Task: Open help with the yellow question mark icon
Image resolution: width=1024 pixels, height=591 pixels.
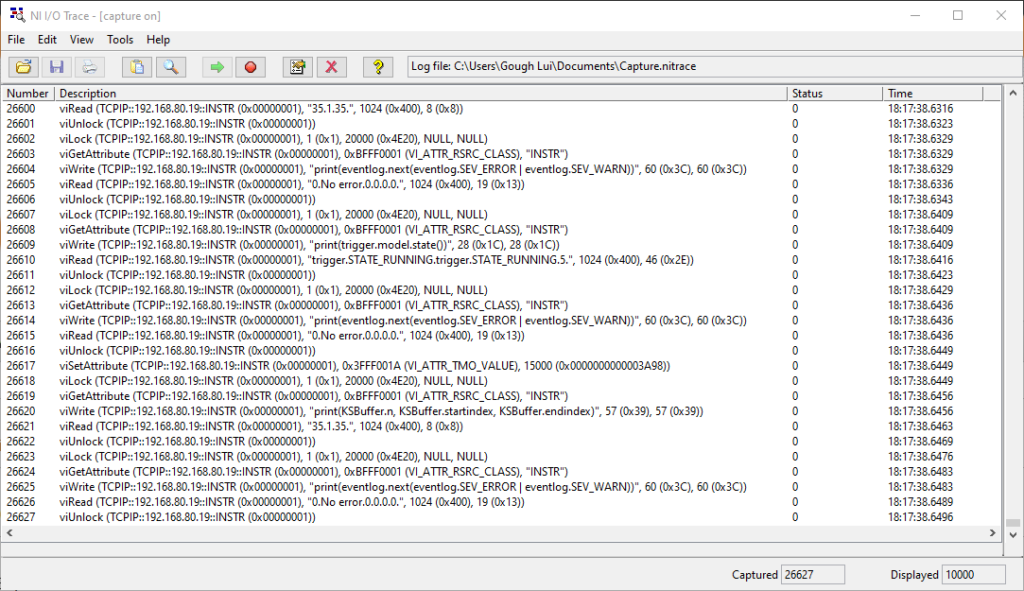Action: 378,67
